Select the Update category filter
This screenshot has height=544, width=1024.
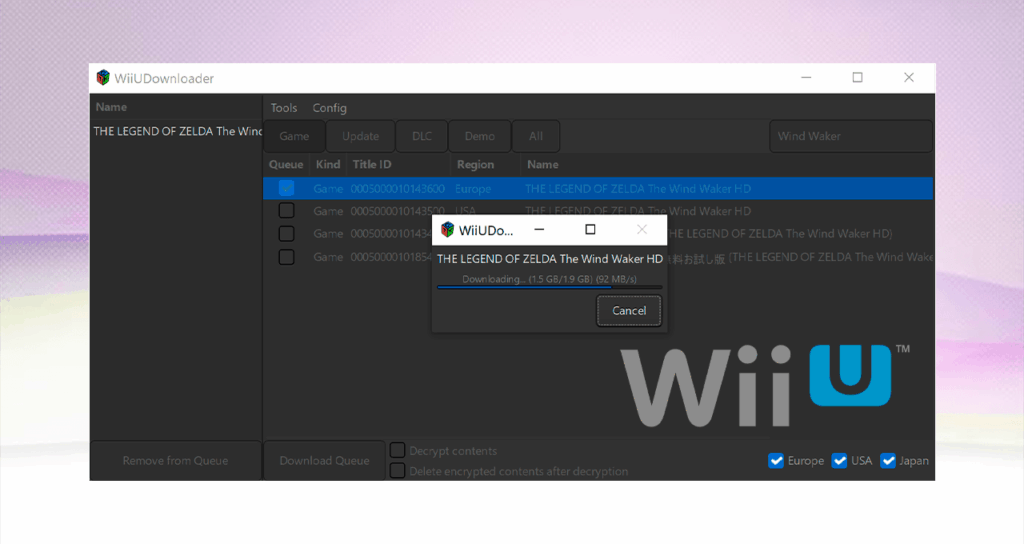coord(360,136)
